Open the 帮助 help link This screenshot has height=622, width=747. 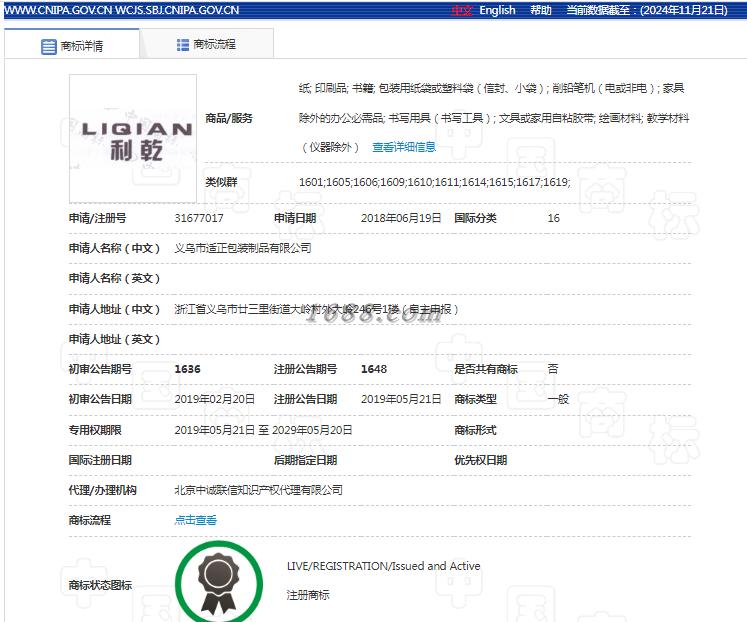(541, 10)
